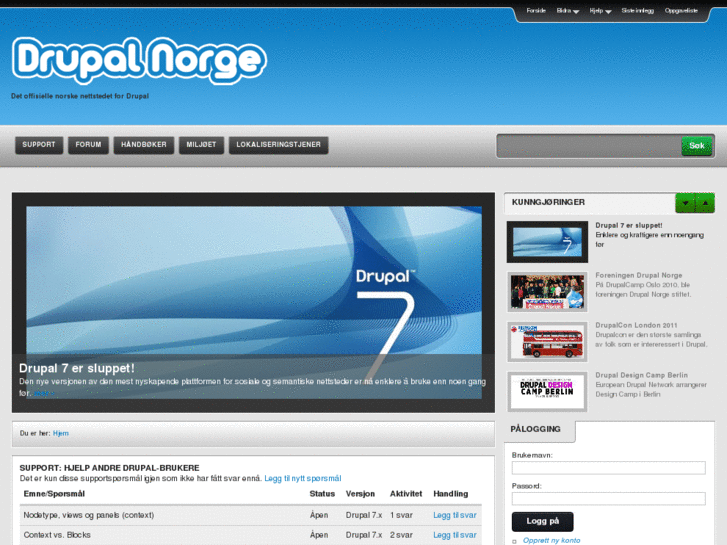The width and height of the screenshot is (727, 545).
Task: Open the DrupalCon London 2011 announcement title
Action: point(636,325)
